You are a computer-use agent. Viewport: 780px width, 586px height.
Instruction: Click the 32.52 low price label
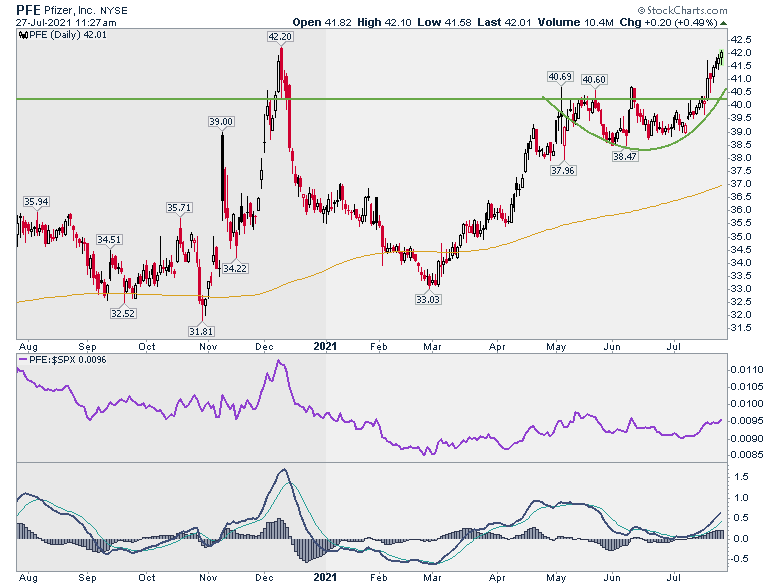[123, 314]
